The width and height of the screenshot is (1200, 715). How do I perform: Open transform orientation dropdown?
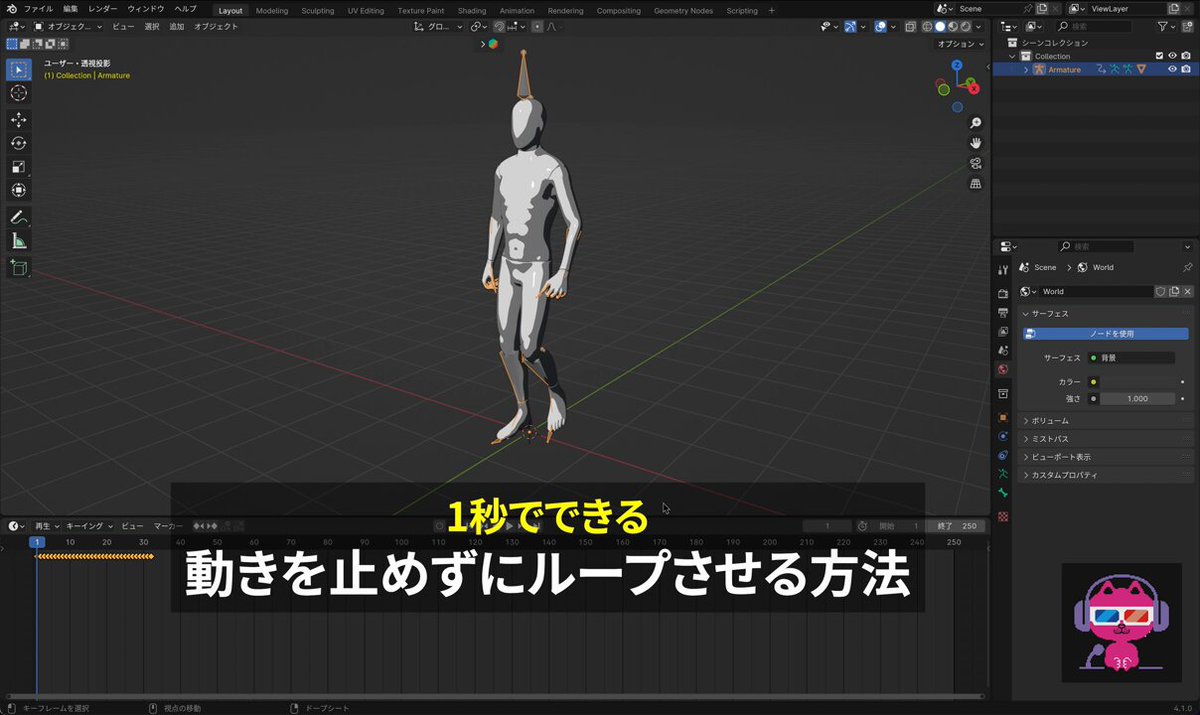click(438, 27)
